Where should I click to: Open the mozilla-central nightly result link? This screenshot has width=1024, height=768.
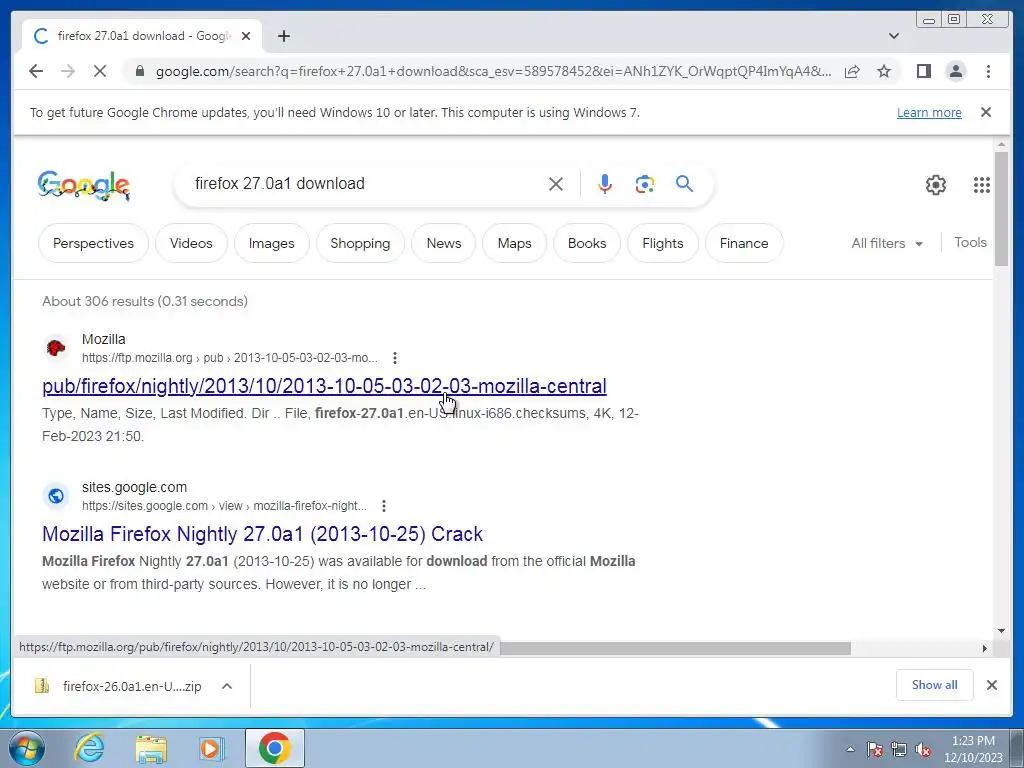(x=325, y=386)
